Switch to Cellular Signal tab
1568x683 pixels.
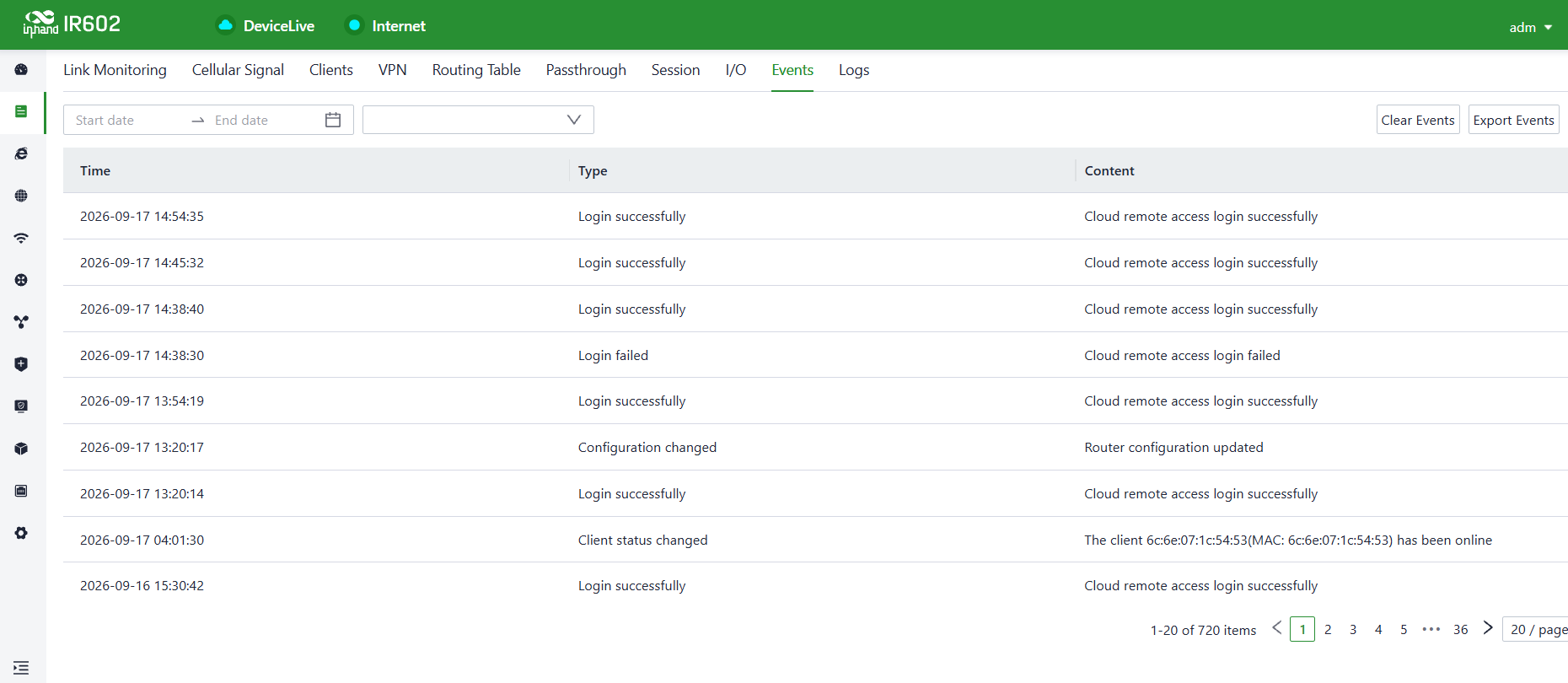[x=238, y=70]
